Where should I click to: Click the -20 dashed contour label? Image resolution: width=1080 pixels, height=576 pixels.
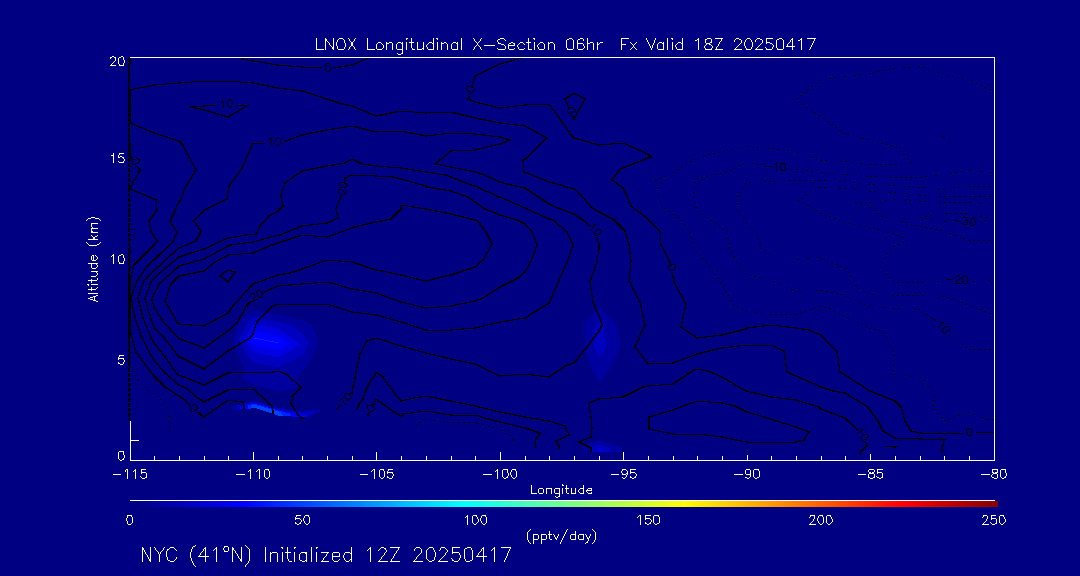pos(959,280)
